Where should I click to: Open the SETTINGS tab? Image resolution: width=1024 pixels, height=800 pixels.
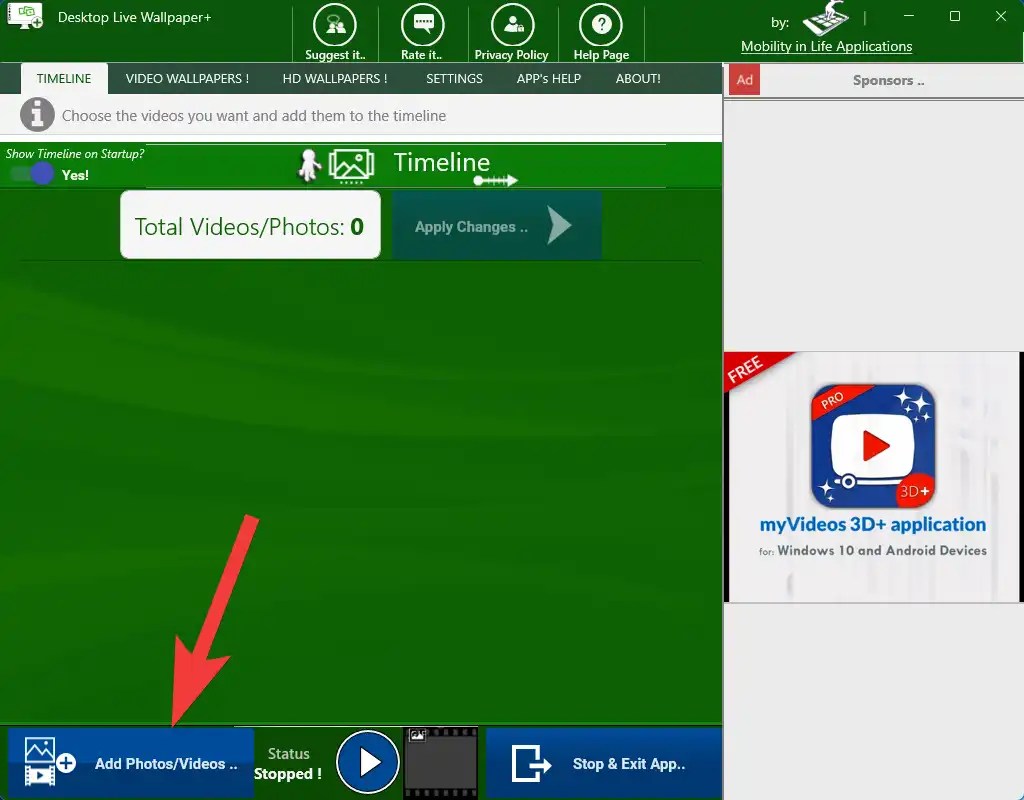(454, 78)
